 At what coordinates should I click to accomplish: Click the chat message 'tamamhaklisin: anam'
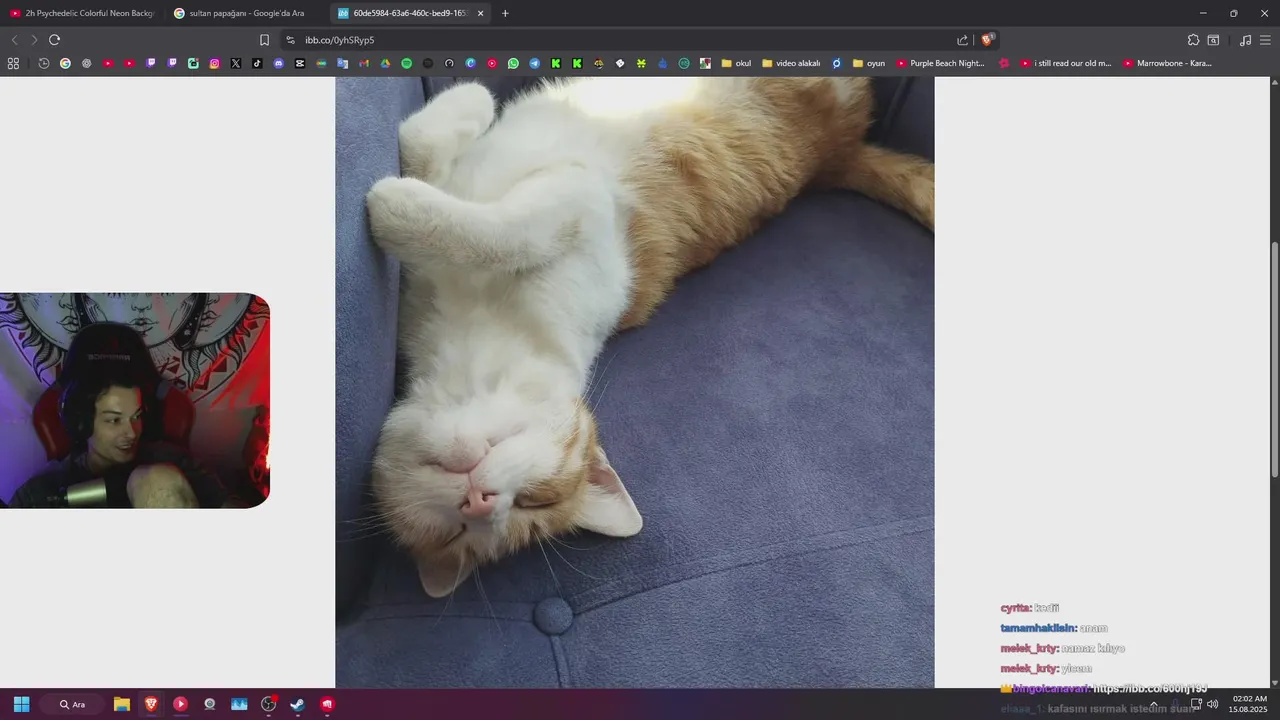tap(1054, 628)
